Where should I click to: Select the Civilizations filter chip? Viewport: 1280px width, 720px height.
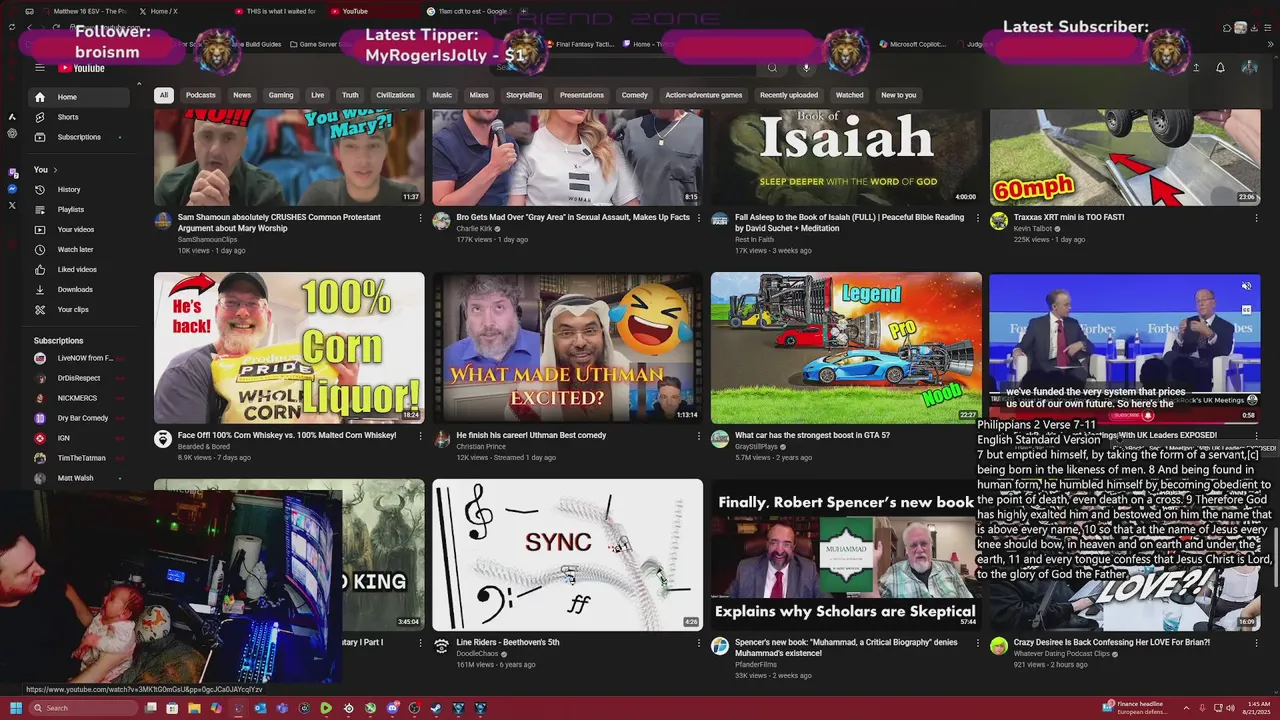click(395, 95)
